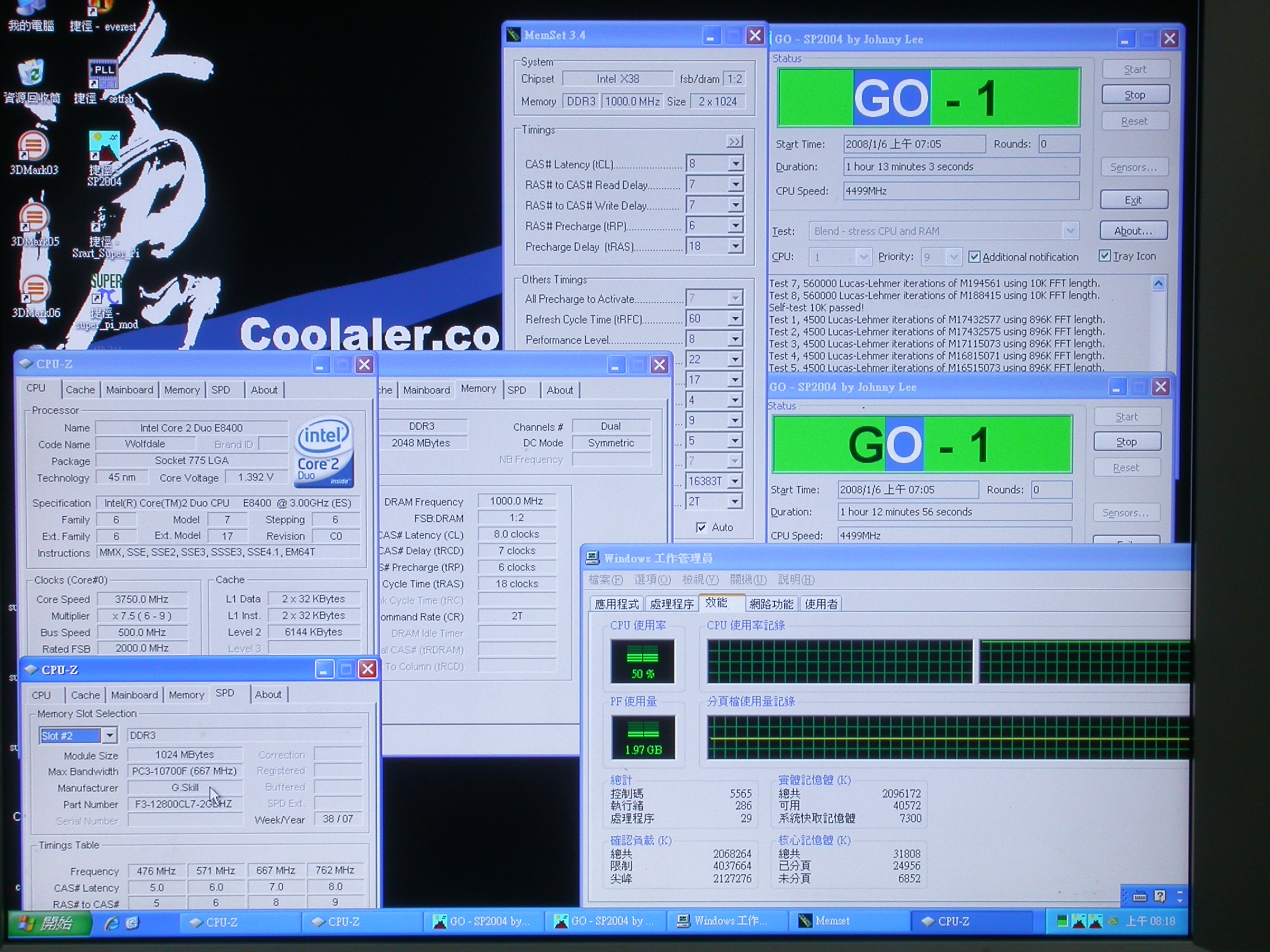The image size is (1270, 952).
Task: Click CPU Speed field in upper SP2004
Action: (x=961, y=191)
